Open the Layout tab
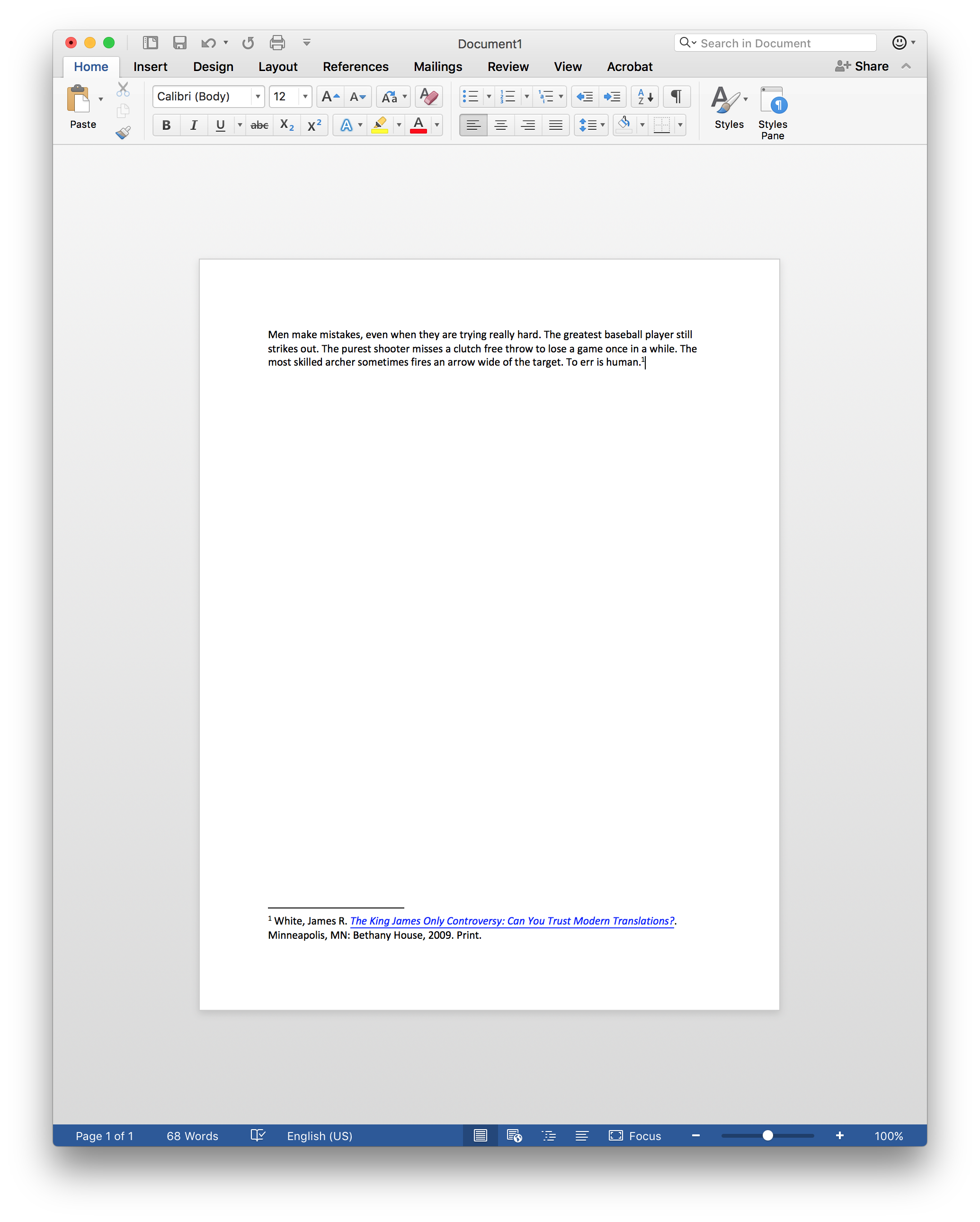Viewport: 980px width, 1222px height. tap(277, 67)
